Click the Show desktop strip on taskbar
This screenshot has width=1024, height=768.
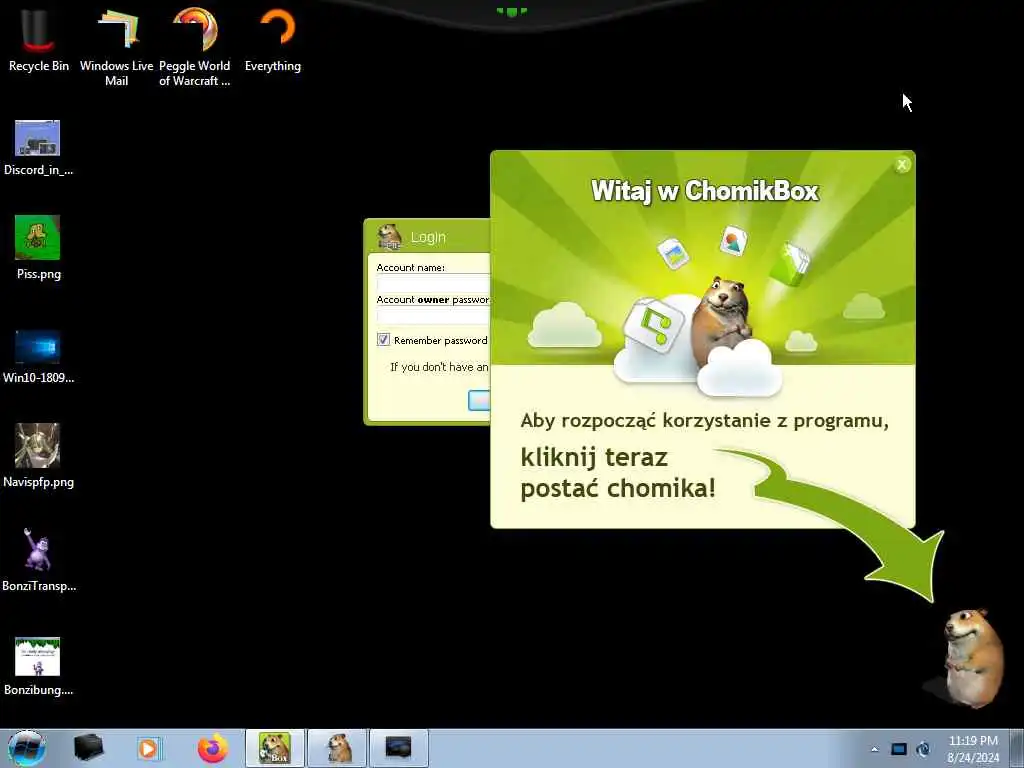(x=1016, y=748)
